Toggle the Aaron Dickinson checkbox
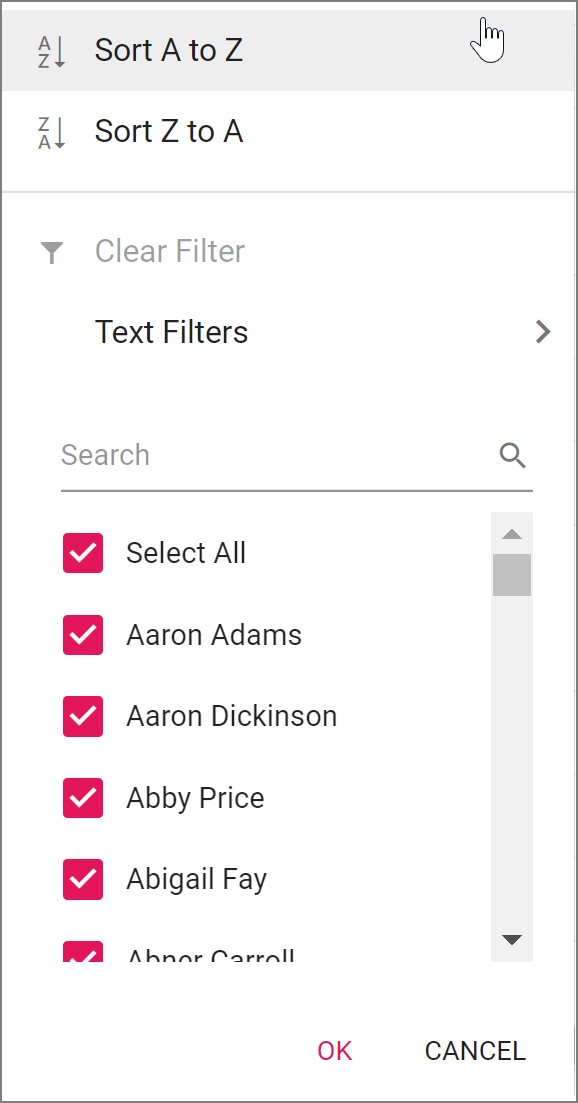This screenshot has width=578, height=1103. click(x=83, y=716)
